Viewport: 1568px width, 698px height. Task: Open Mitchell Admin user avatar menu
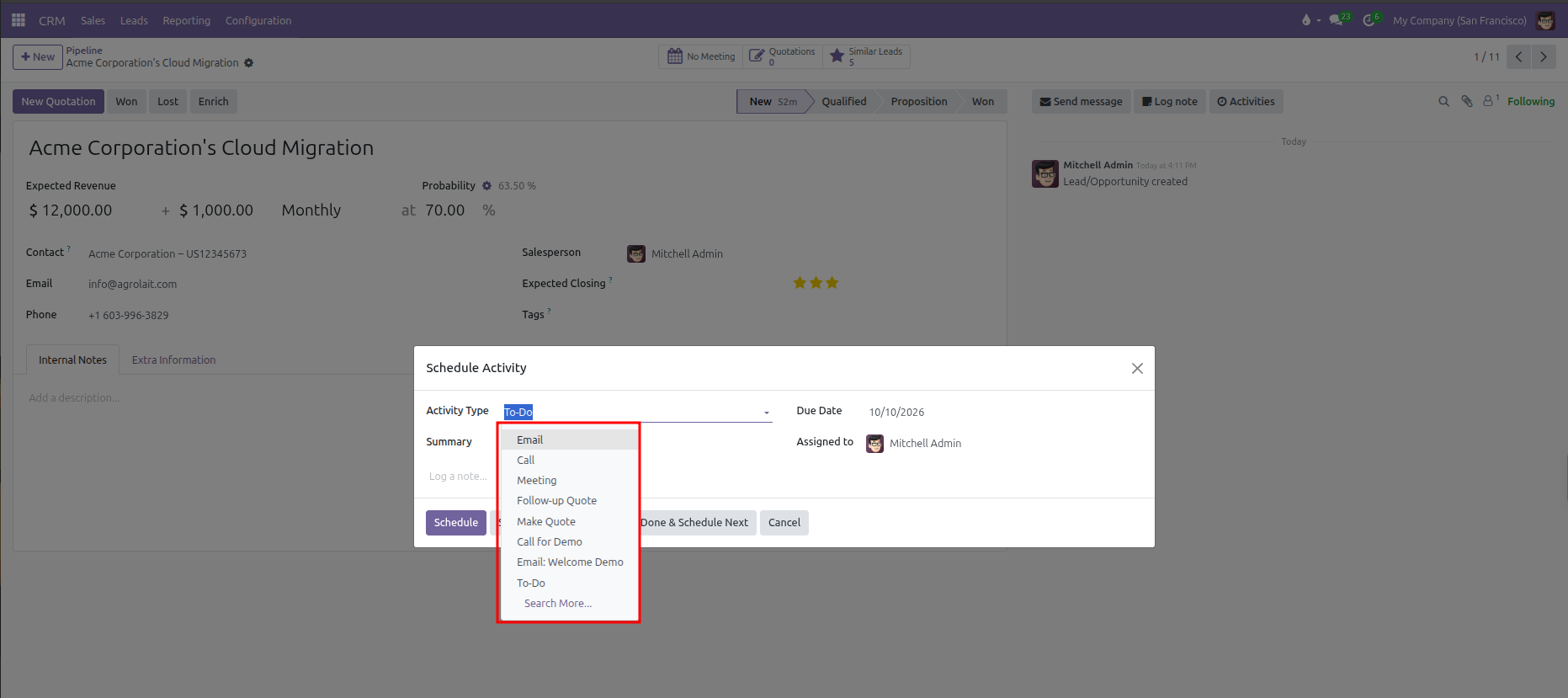pos(1545,20)
